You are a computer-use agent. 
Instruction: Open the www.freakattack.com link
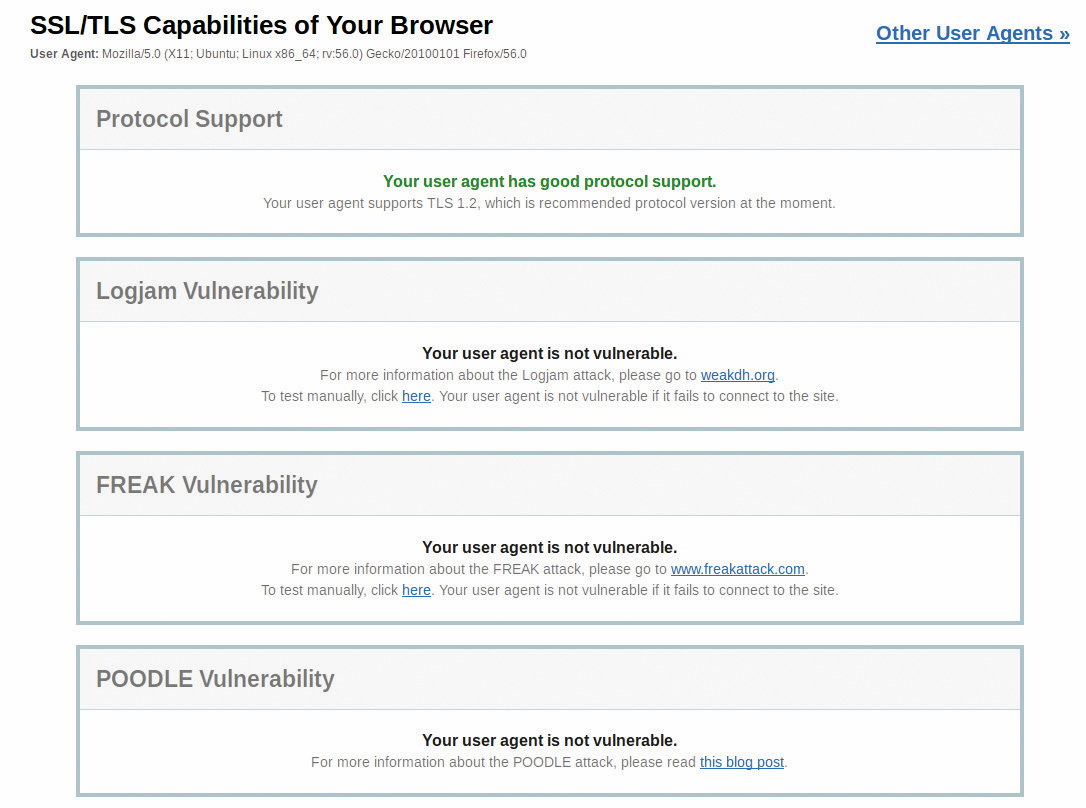tap(737, 569)
